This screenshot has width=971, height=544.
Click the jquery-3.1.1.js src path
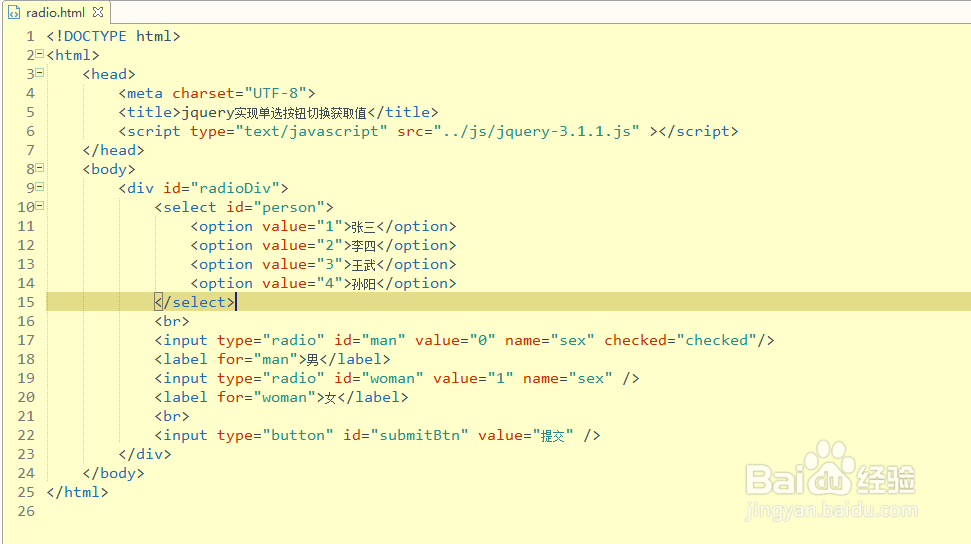pyautogui.click(x=536, y=131)
